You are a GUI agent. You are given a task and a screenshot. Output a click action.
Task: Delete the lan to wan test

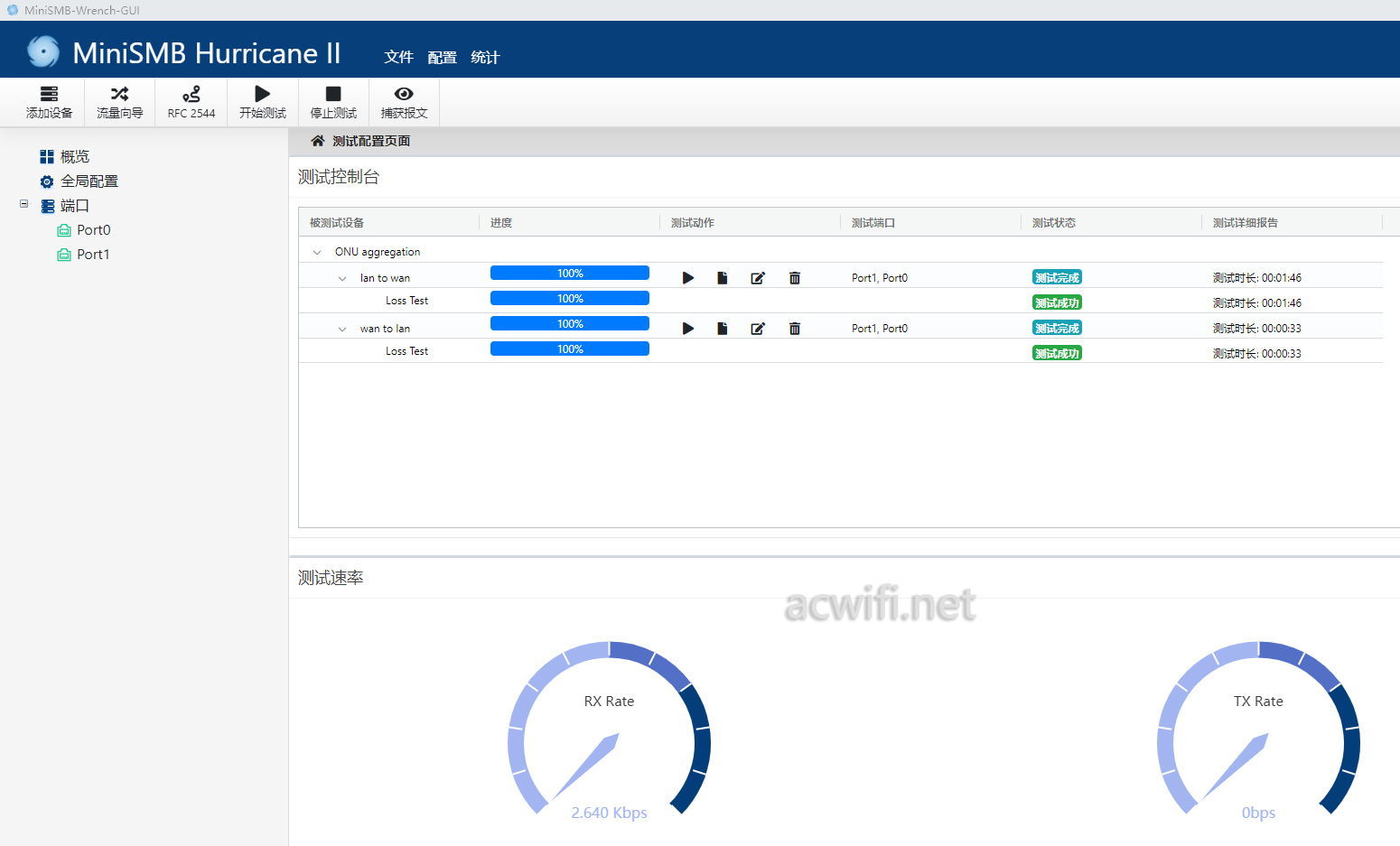tap(795, 278)
